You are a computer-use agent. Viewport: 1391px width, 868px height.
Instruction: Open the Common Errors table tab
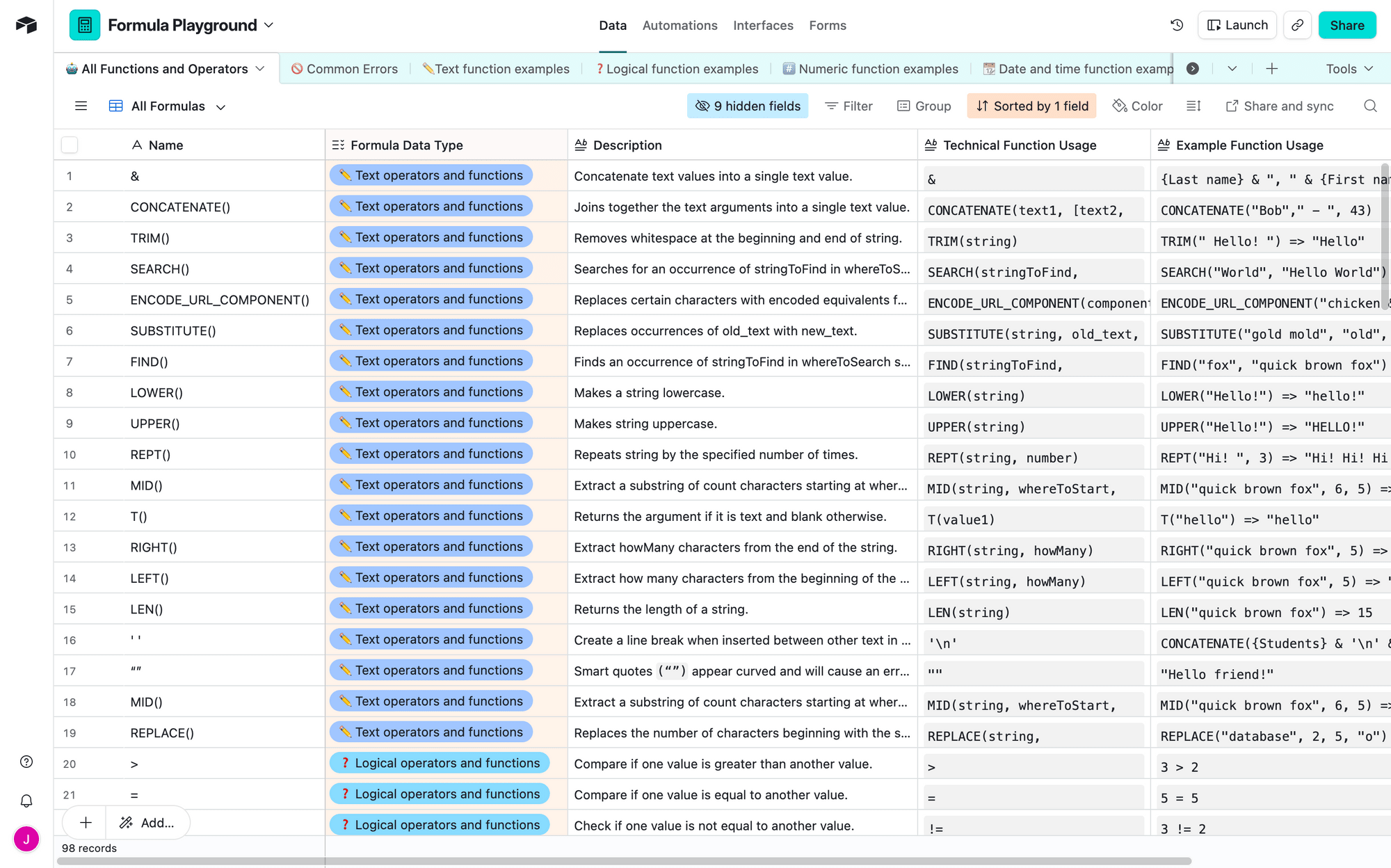tap(345, 68)
